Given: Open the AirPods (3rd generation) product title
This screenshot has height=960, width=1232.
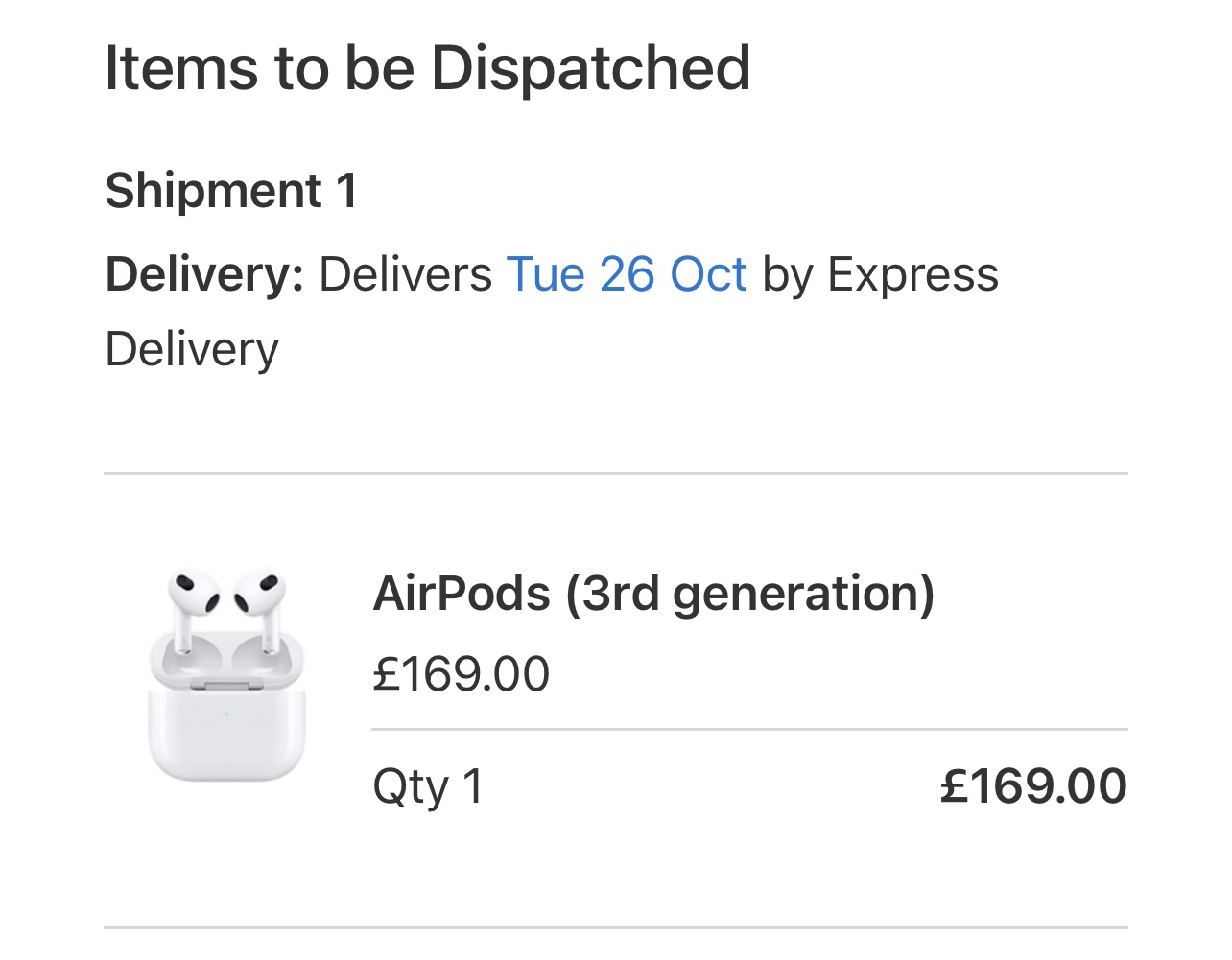Looking at the screenshot, I should coord(652,594).
